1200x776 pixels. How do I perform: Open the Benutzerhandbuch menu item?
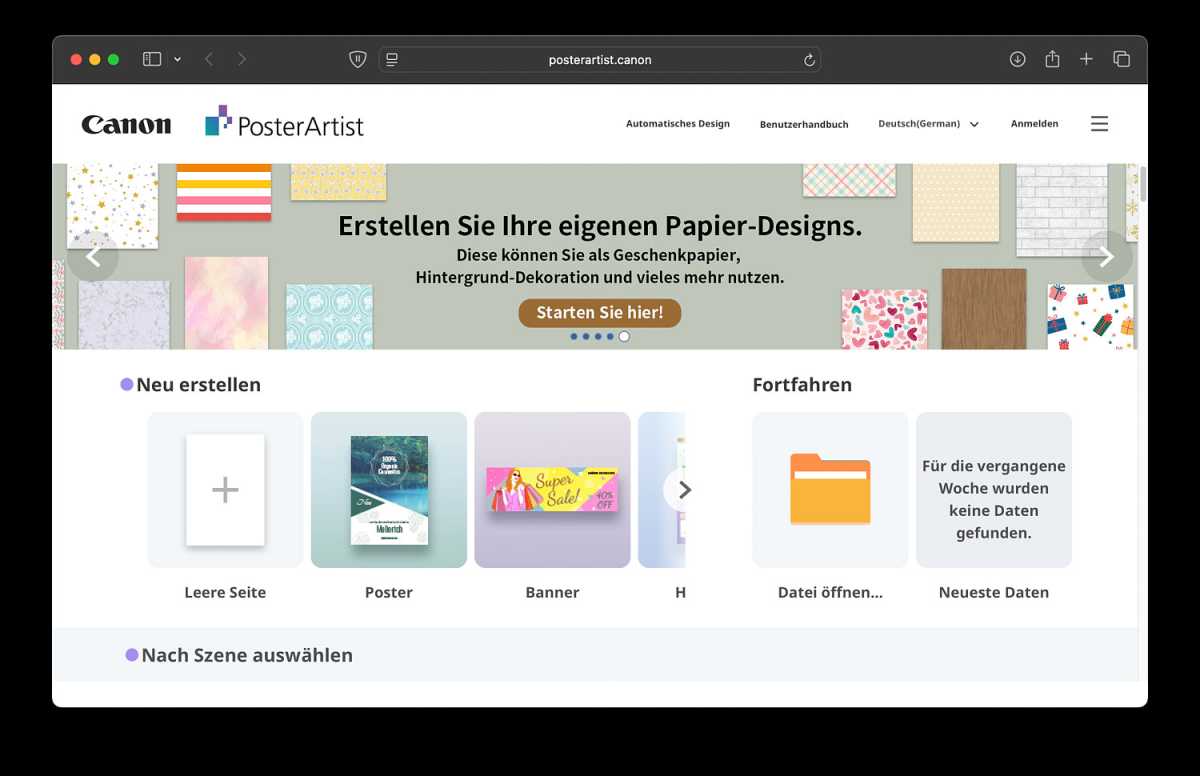803,125
